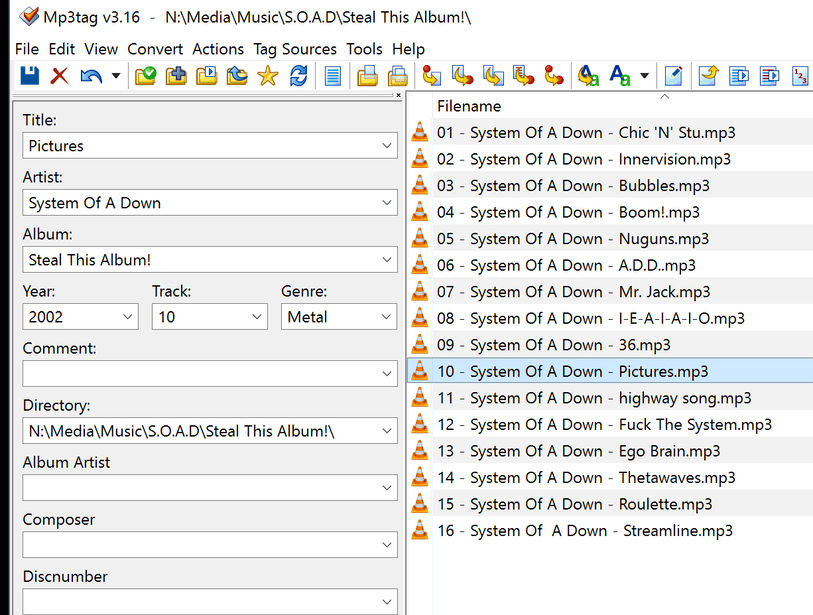Remove tag using the red X icon
The width and height of the screenshot is (813, 615).
(x=60, y=76)
